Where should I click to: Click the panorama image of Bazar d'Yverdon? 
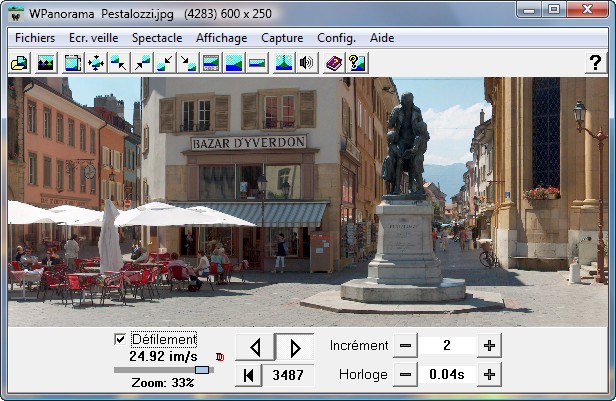tap(308, 202)
